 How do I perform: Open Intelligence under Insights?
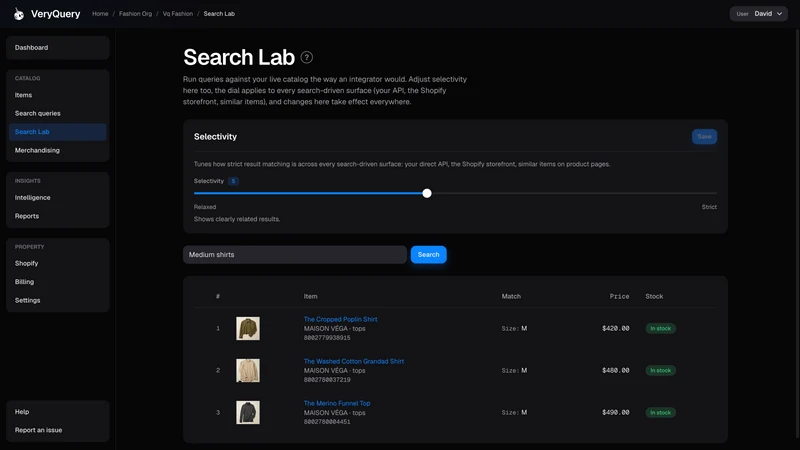[58, 197]
